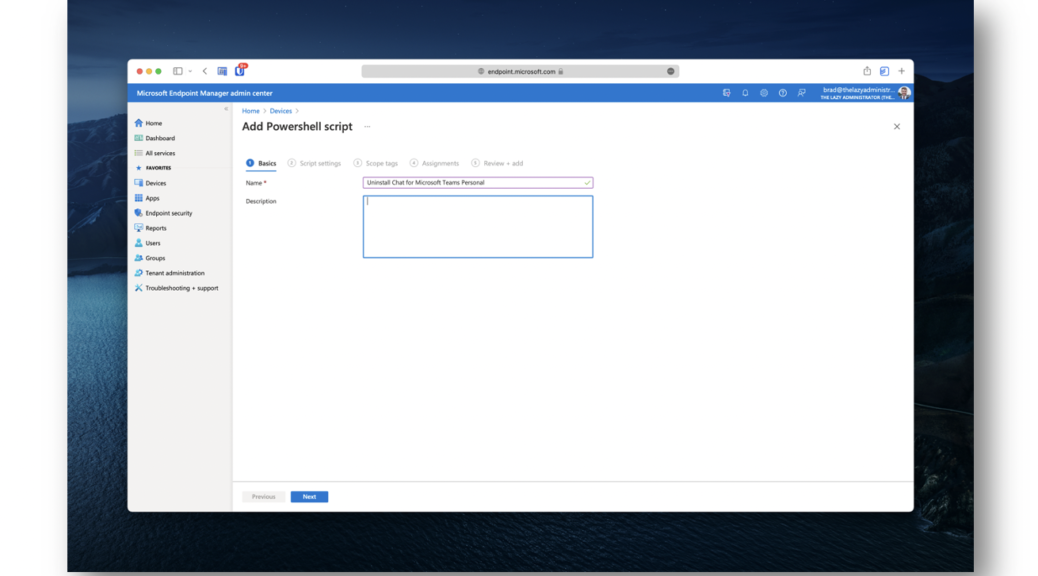Click the Next button
This screenshot has width=1038, height=576.
pos(309,497)
